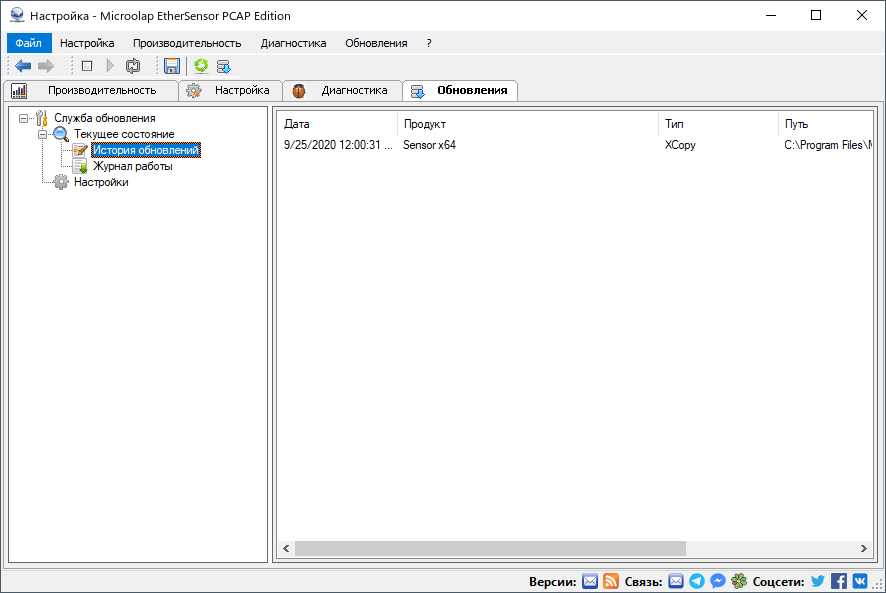The height and width of the screenshot is (593, 886).
Task: Click the database download toolbar icon
Action: click(x=224, y=66)
